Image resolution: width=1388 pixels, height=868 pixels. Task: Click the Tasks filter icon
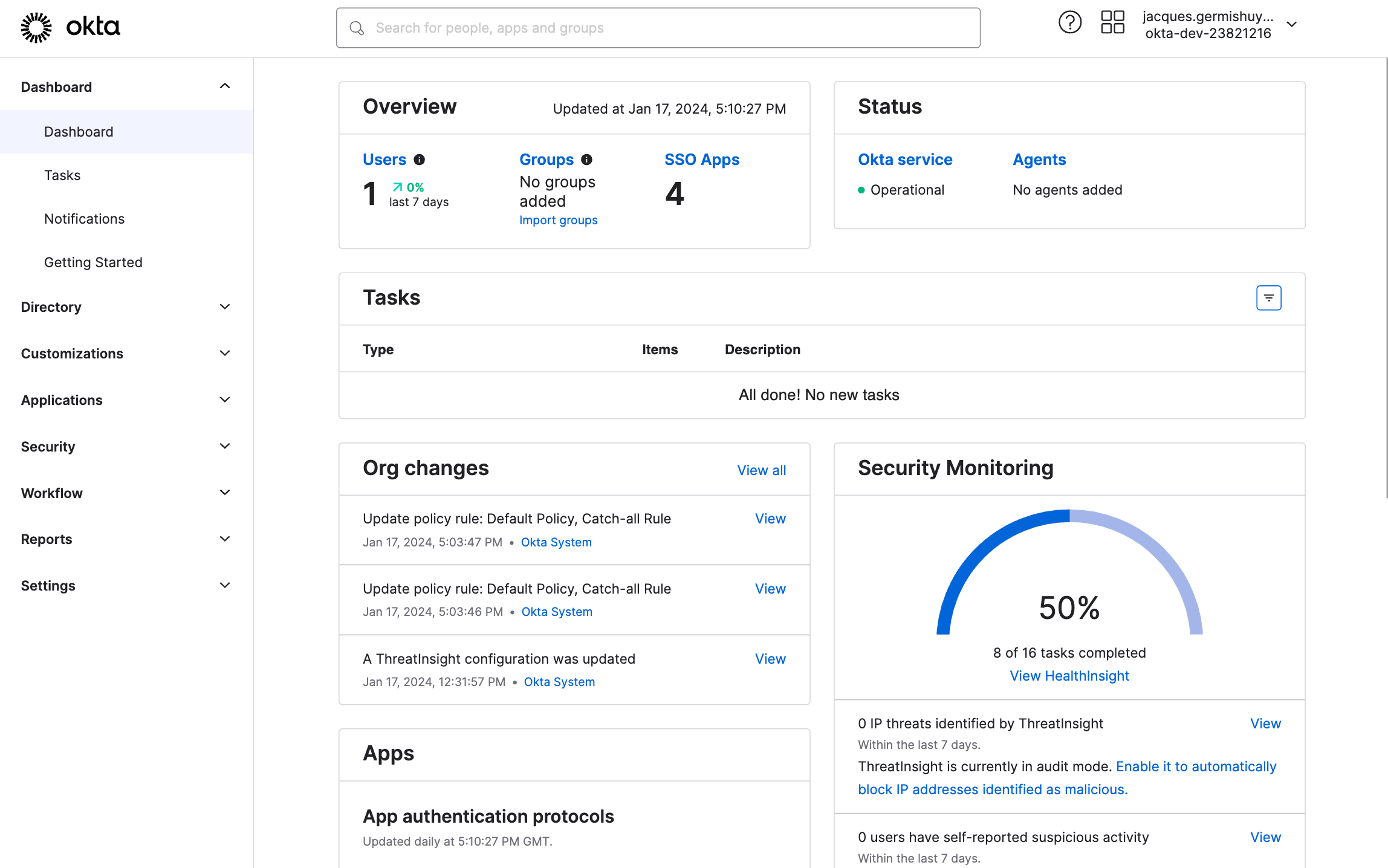[x=1268, y=298]
